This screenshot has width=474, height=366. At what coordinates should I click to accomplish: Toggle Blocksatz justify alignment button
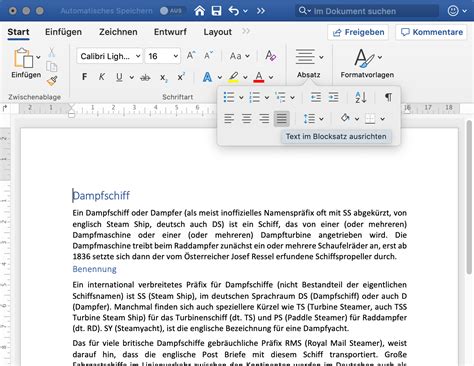tap(281, 118)
